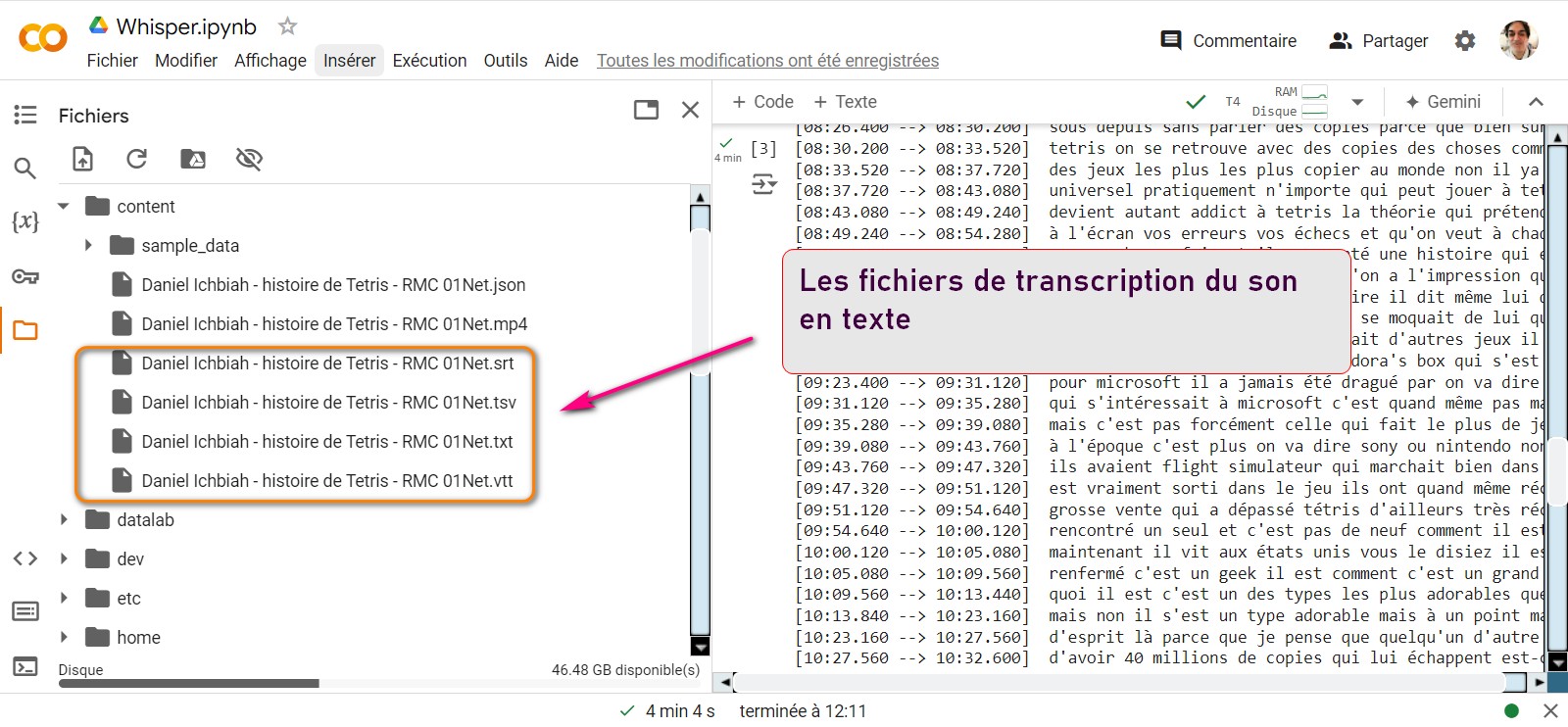
Task: Select the RMC 01Net.mp4 file
Action: (334, 324)
